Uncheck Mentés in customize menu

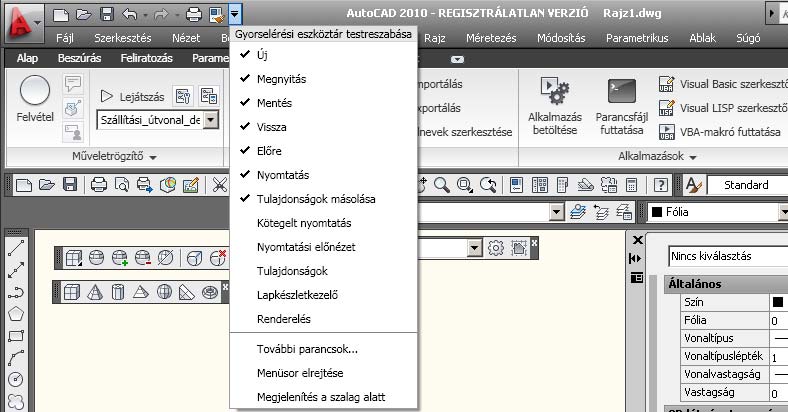tap(323, 103)
